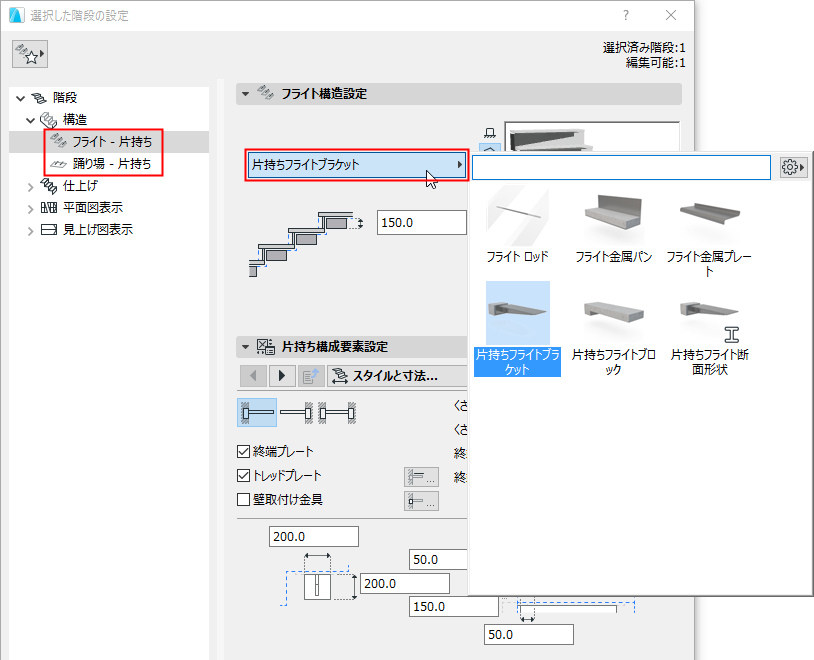Click the forward navigation arrow
This screenshot has height=660, width=814.
pyautogui.click(x=283, y=376)
